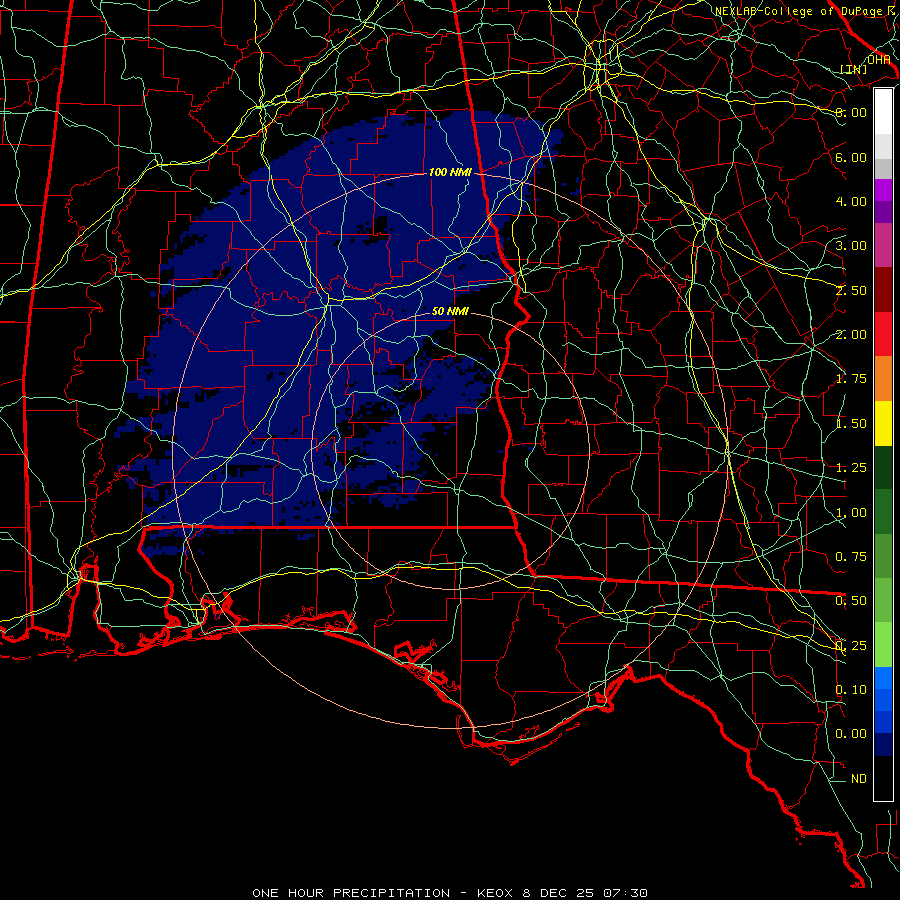Click the 3.00 legend value
Viewport: 900px width, 900px height.
851,246
